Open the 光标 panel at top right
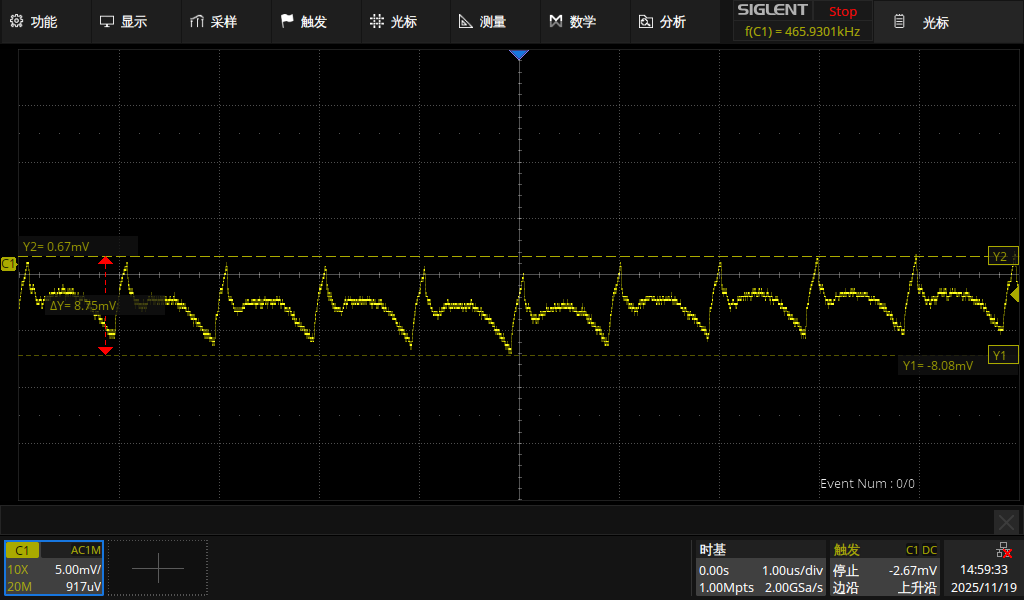Image resolution: width=1024 pixels, height=600 pixels. click(x=922, y=22)
